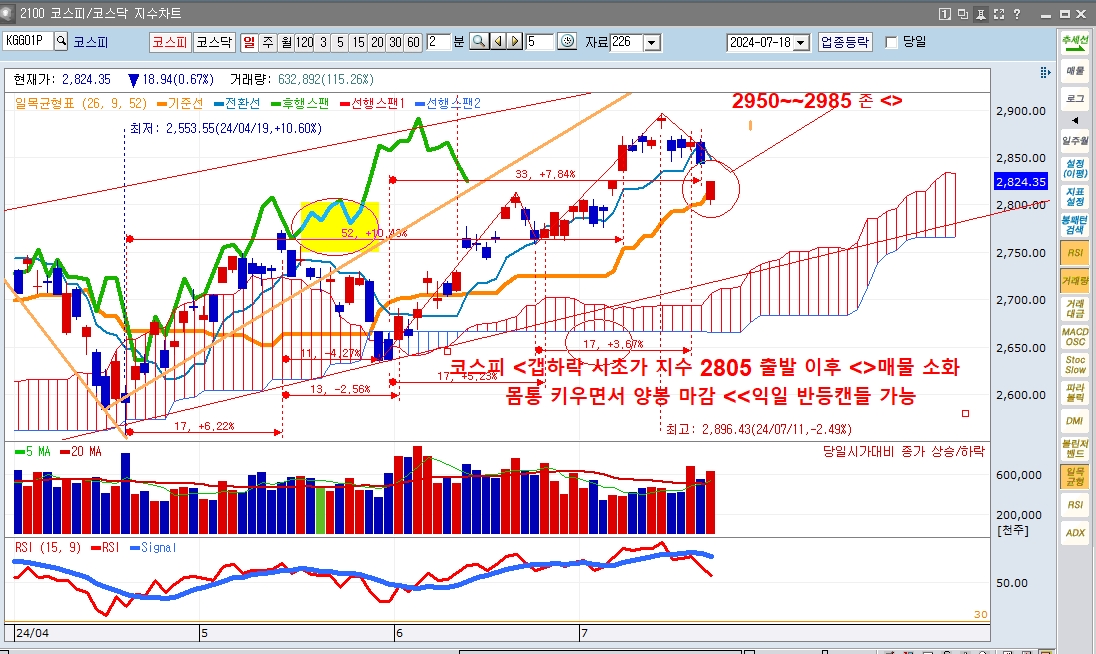Open 설정(이평) moving average settings

click(x=1075, y=168)
